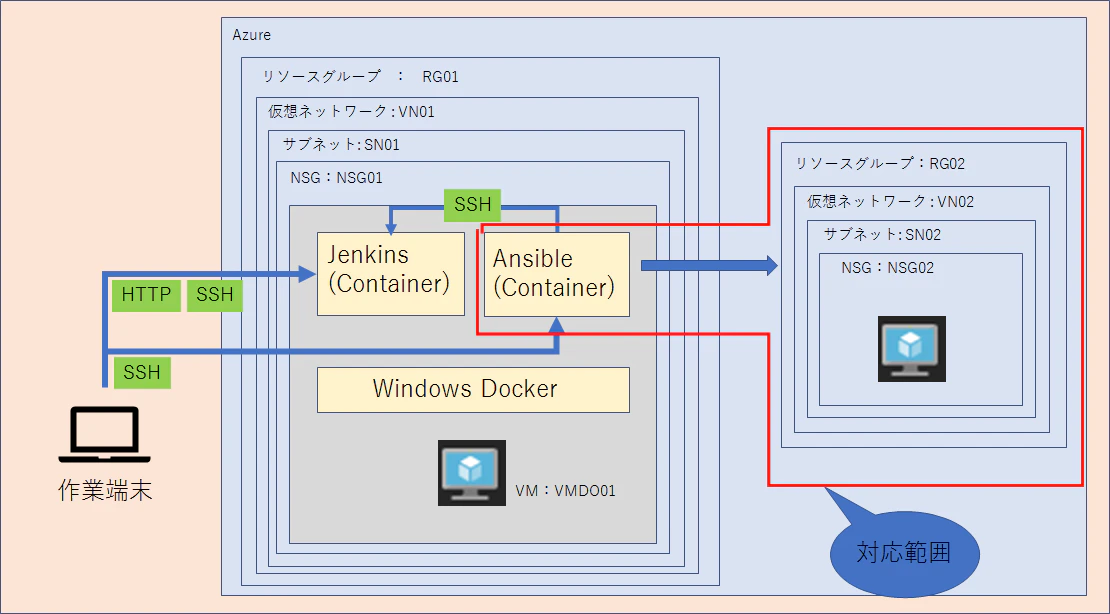
Task: Click the SSH label above the laptop
Action: coord(142,373)
